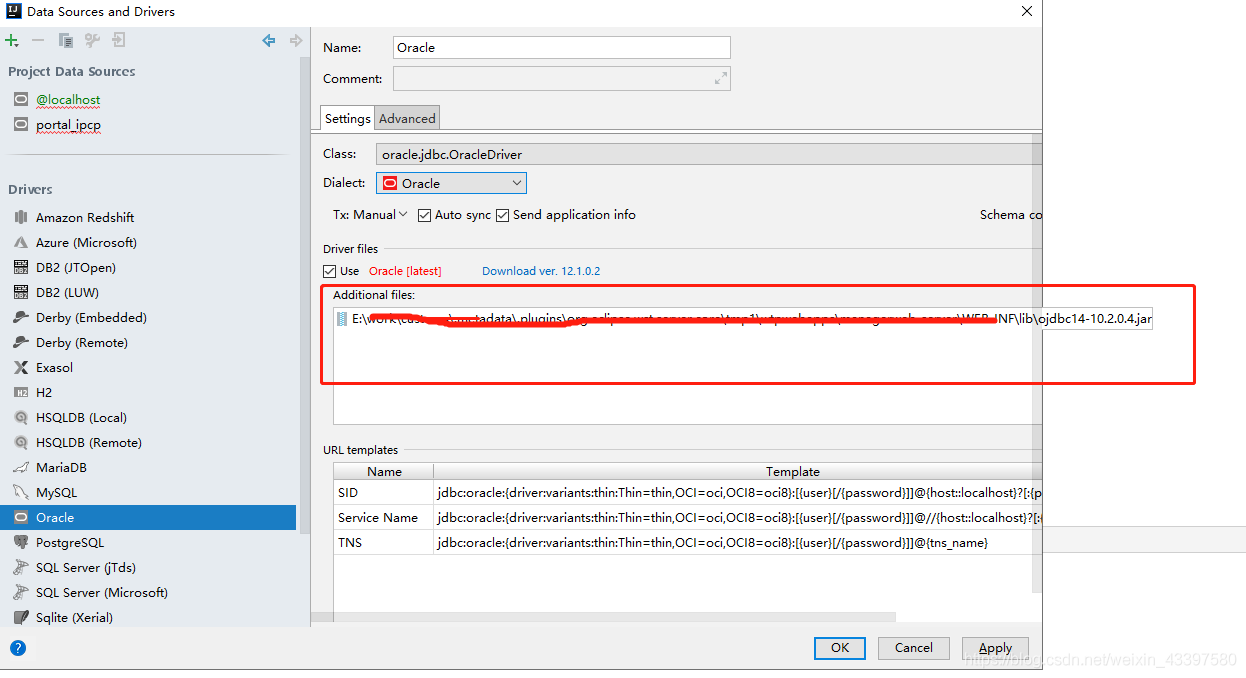Select portal_ipcp data source

(x=68, y=125)
